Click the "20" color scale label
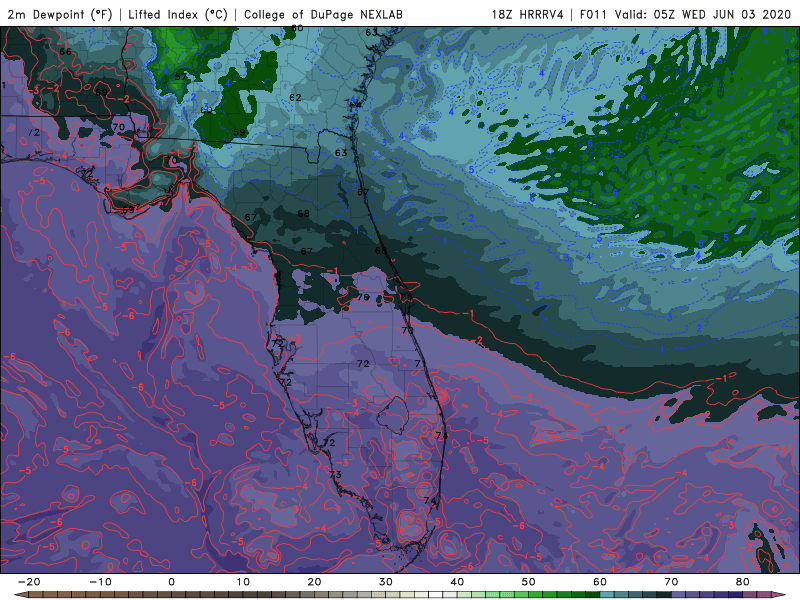Viewport: 800px width, 600px height. 314,582
